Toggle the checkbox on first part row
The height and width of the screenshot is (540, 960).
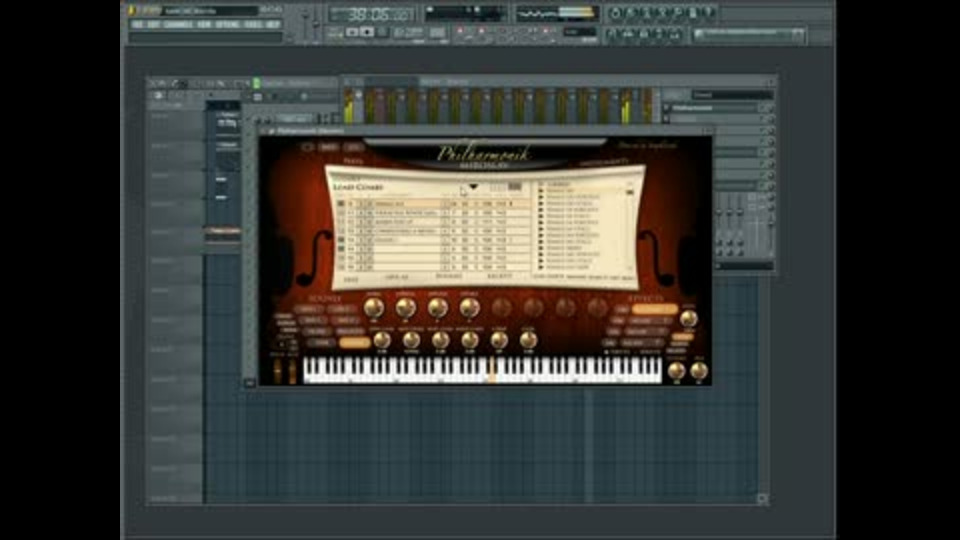tap(341, 204)
